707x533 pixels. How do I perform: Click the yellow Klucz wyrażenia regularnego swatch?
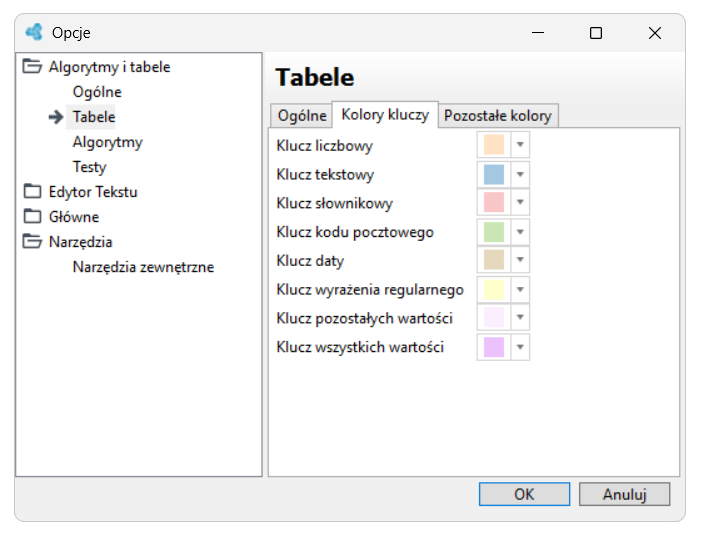click(x=494, y=289)
